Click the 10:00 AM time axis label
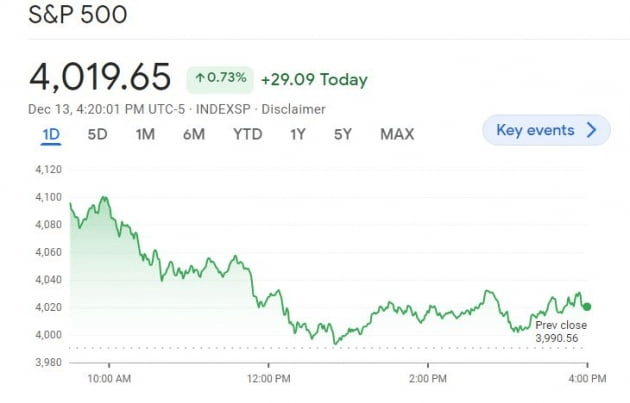Viewport: 630px width, 403px height. click(x=110, y=379)
